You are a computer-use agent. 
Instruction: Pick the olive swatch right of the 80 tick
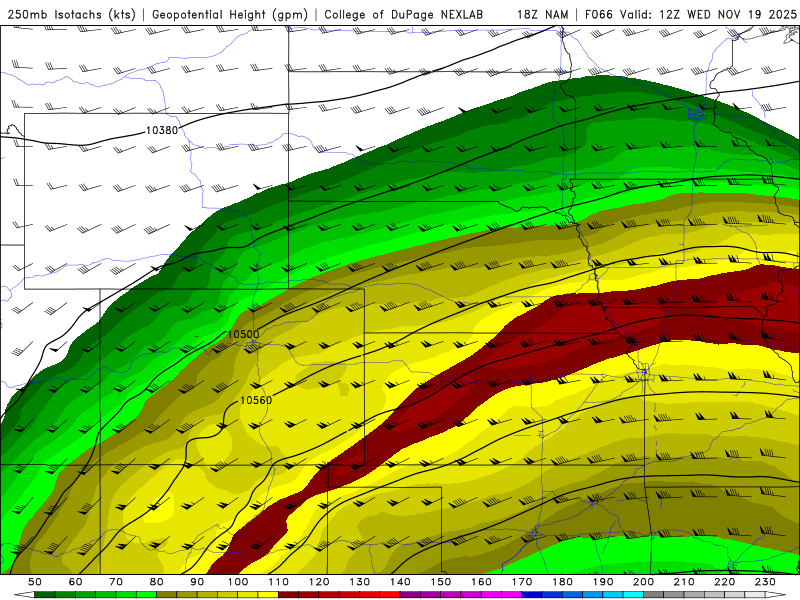point(167,595)
